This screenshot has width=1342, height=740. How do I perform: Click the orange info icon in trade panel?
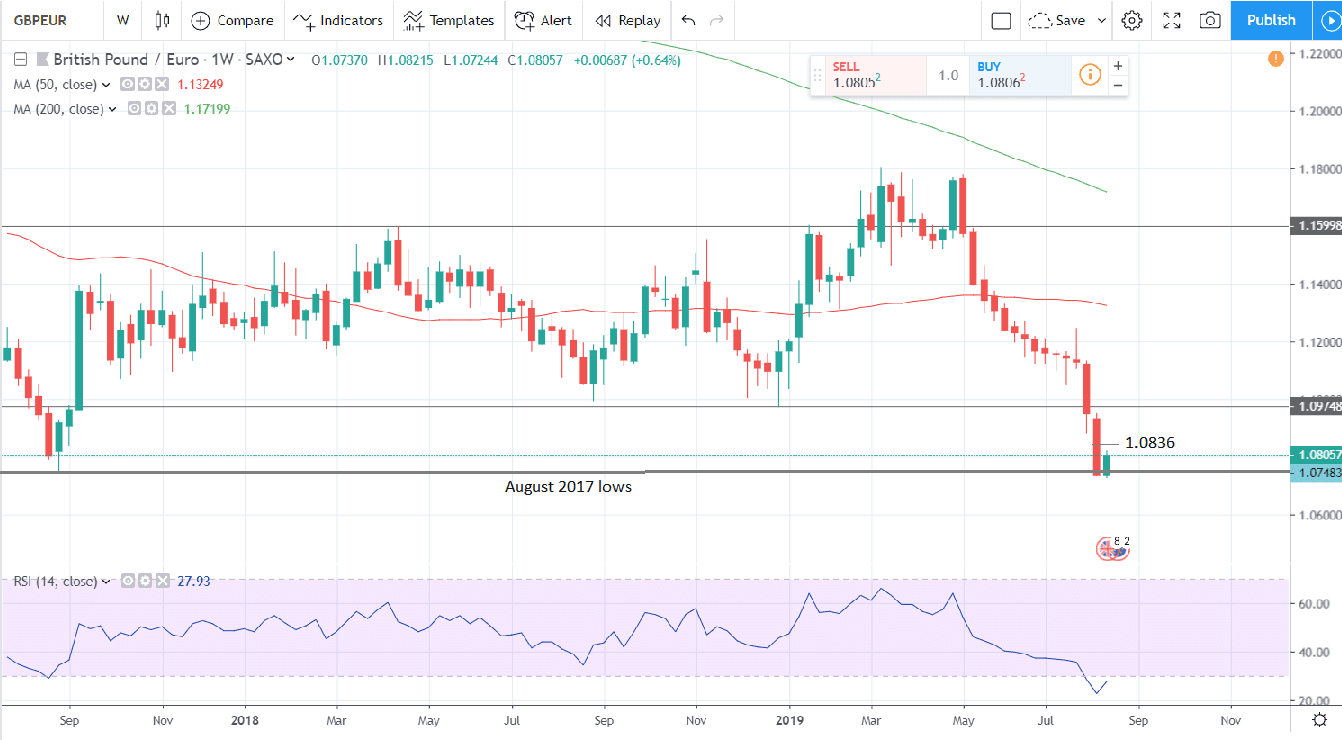pyautogui.click(x=1090, y=74)
